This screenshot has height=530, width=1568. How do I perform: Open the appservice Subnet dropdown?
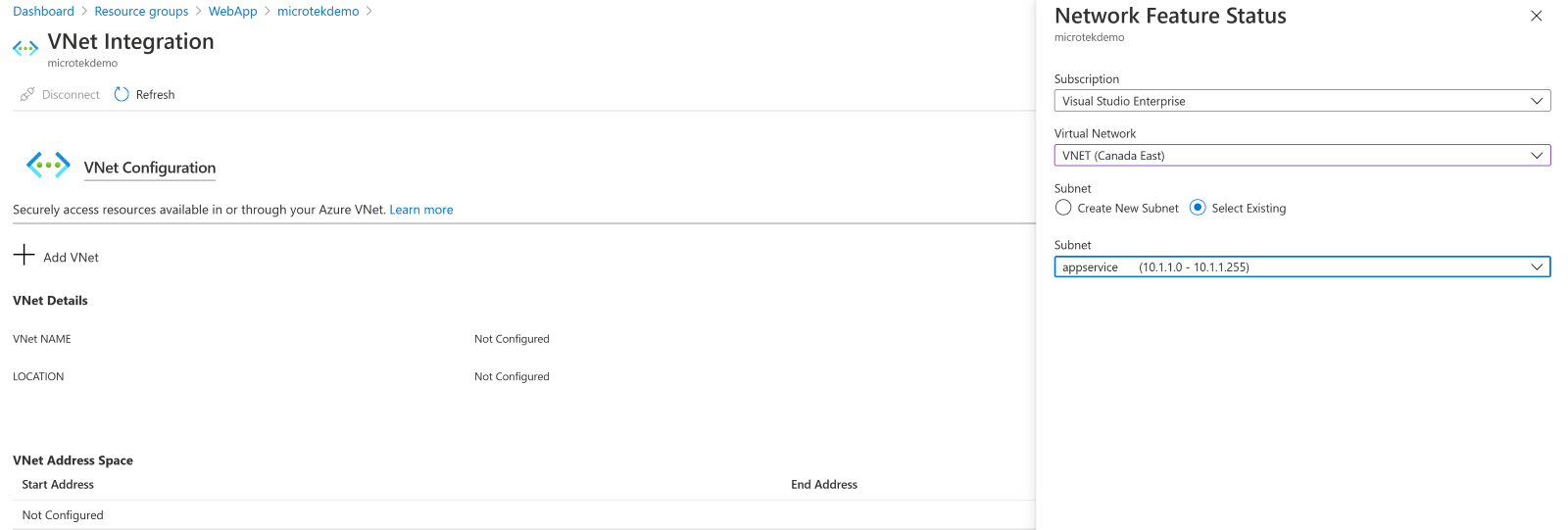1301,267
